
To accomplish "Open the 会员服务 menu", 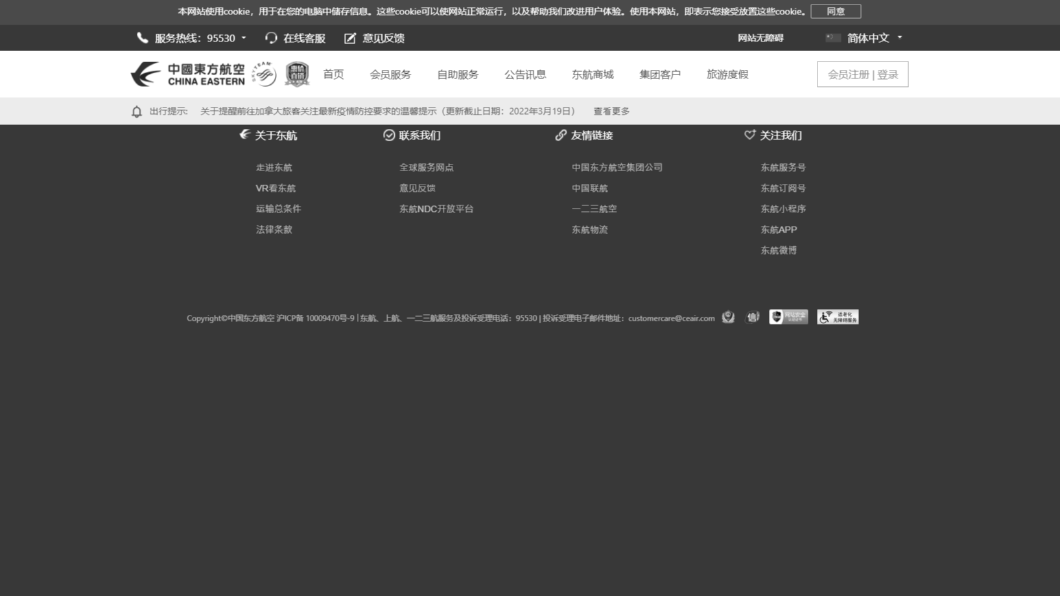I will pyautogui.click(x=390, y=74).
